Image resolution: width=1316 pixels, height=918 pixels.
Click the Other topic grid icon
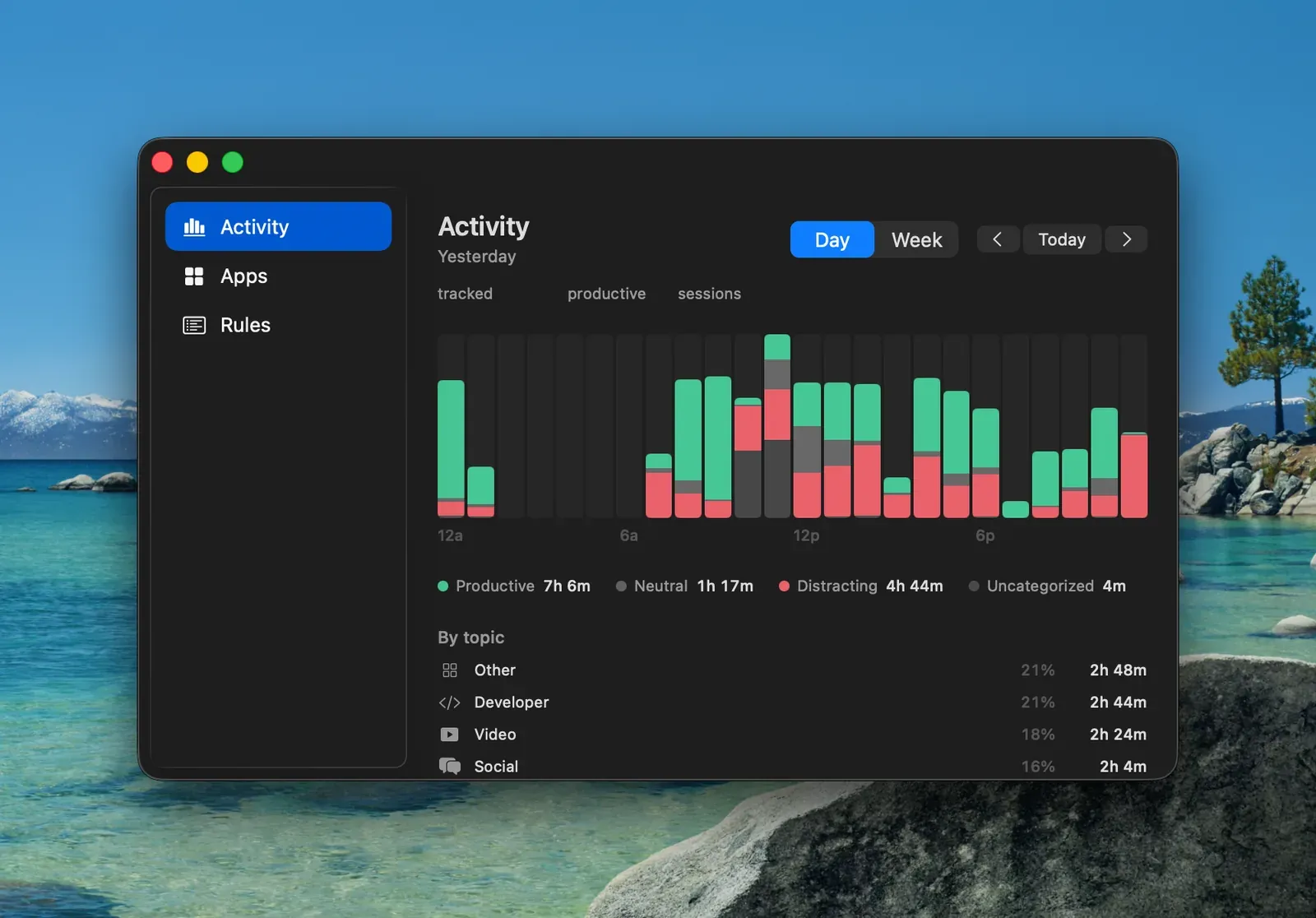click(450, 670)
